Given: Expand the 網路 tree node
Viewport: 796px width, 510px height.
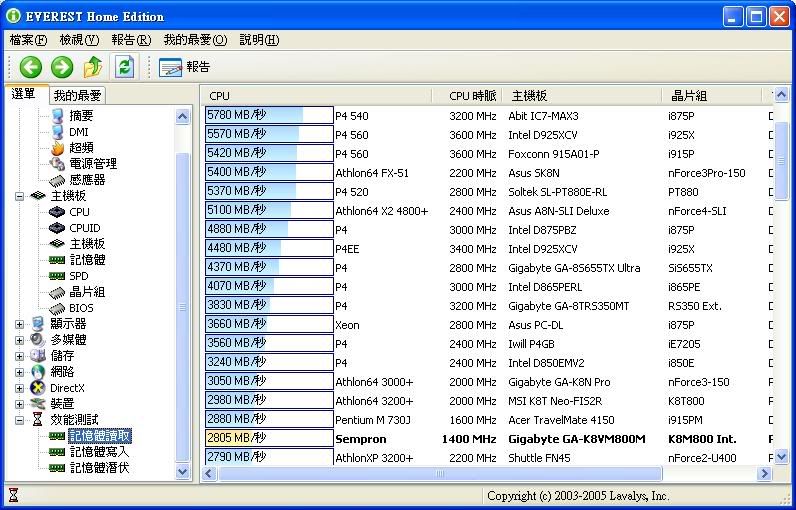Looking at the screenshot, I should 19,372.
